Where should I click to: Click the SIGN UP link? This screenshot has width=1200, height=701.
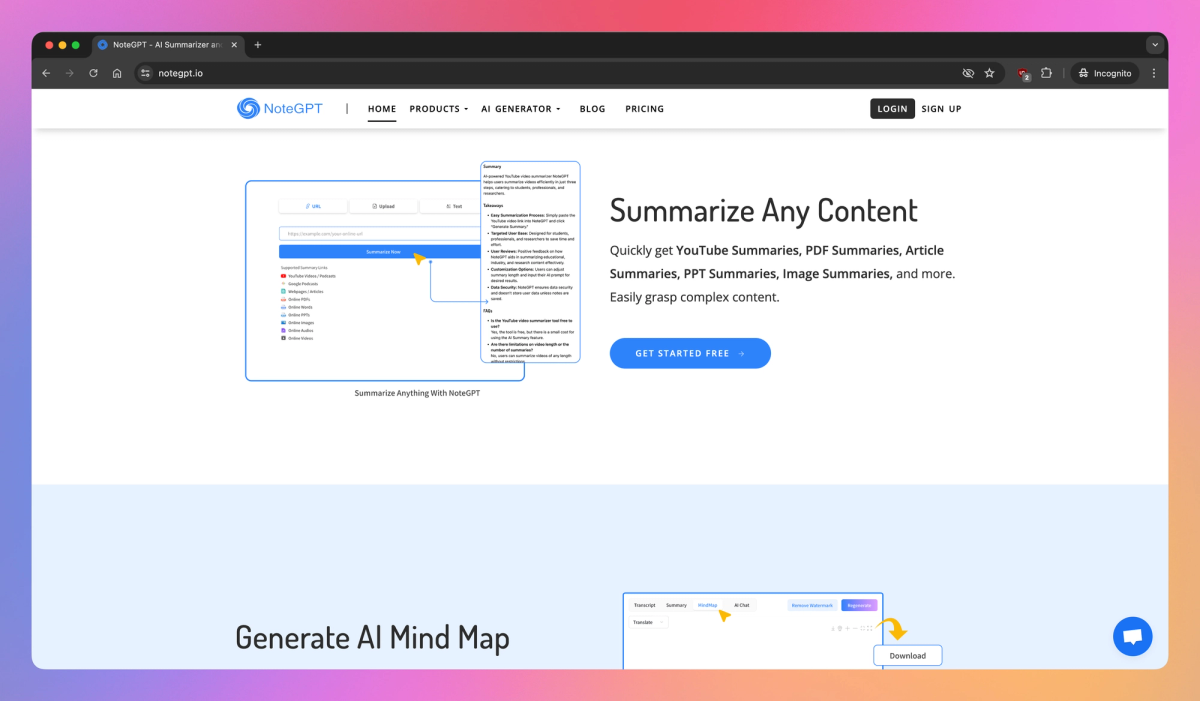tap(941, 109)
